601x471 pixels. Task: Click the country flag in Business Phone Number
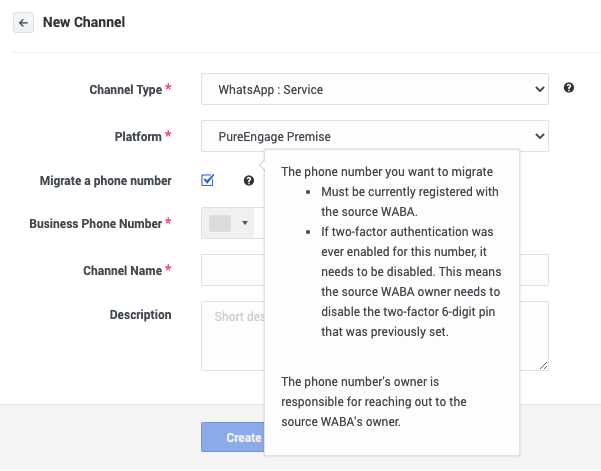click(x=220, y=224)
